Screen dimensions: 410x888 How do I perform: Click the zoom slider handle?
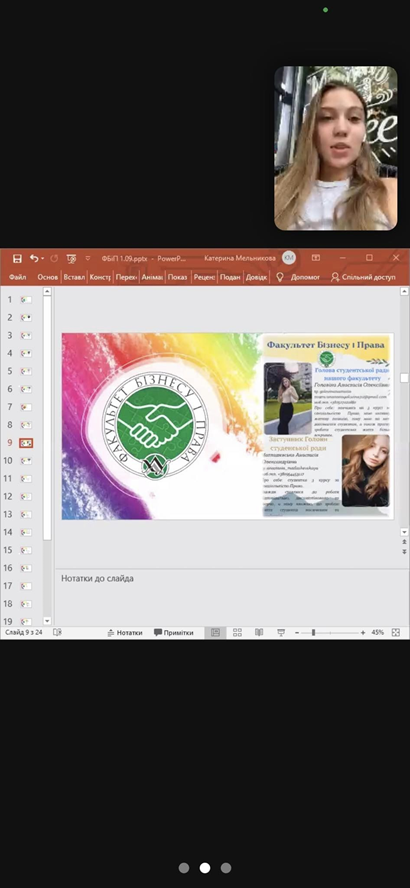point(313,633)
